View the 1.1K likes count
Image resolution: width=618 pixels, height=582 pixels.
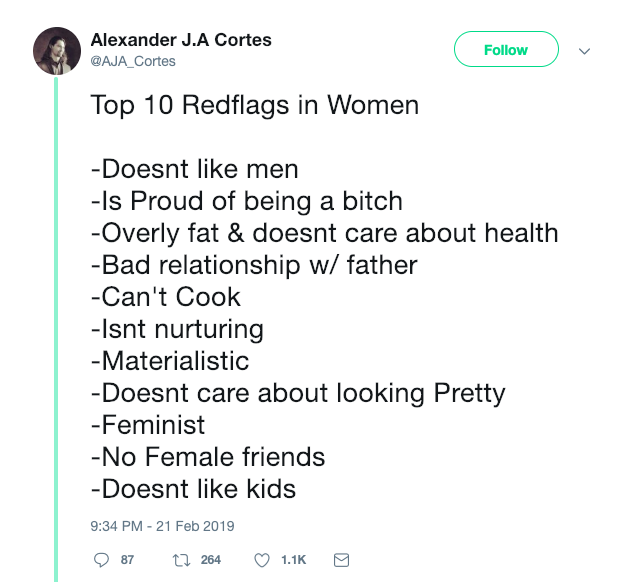point(293,559)
